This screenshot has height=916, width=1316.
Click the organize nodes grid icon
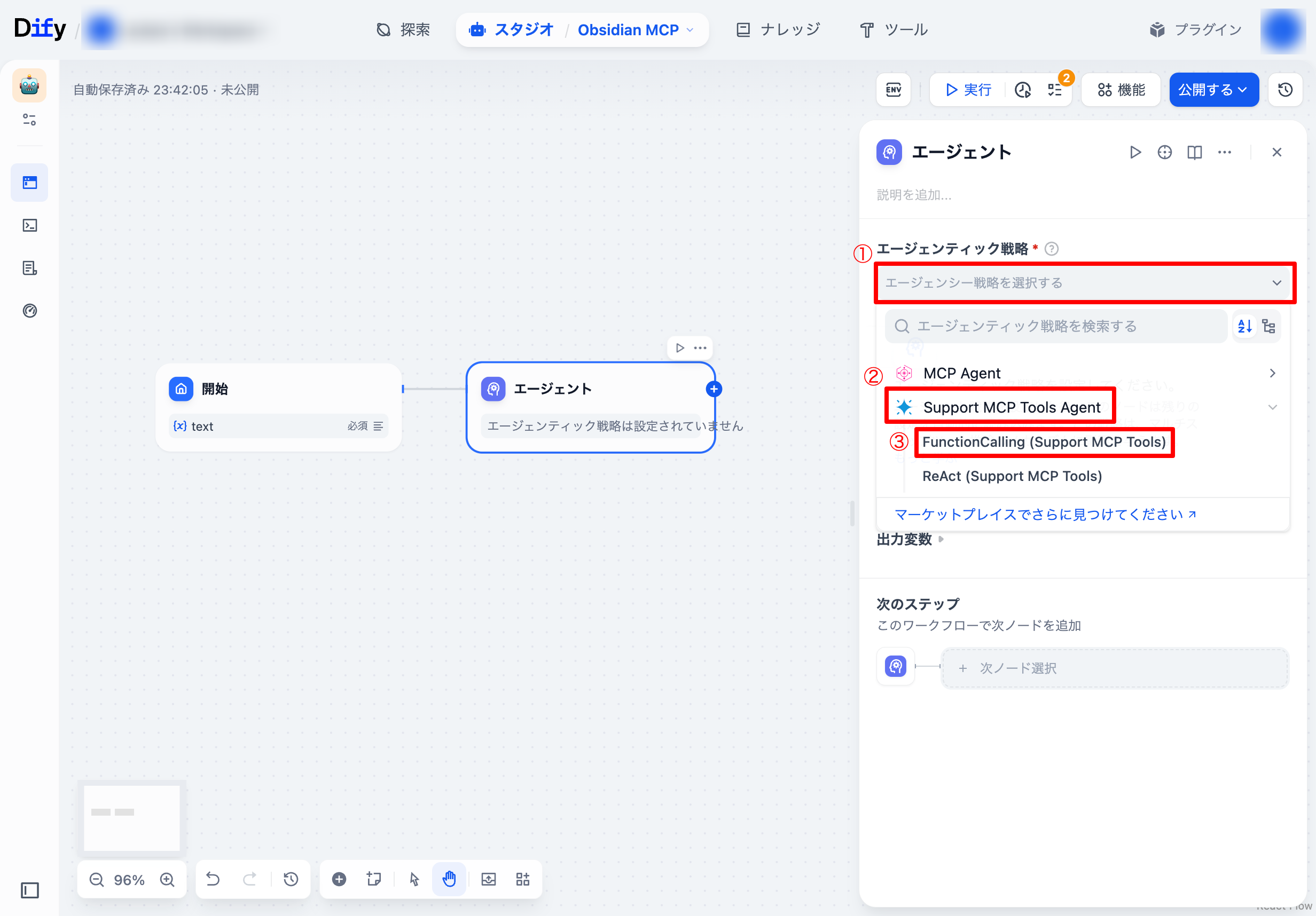pyautogui.click(x=523, y=879)
